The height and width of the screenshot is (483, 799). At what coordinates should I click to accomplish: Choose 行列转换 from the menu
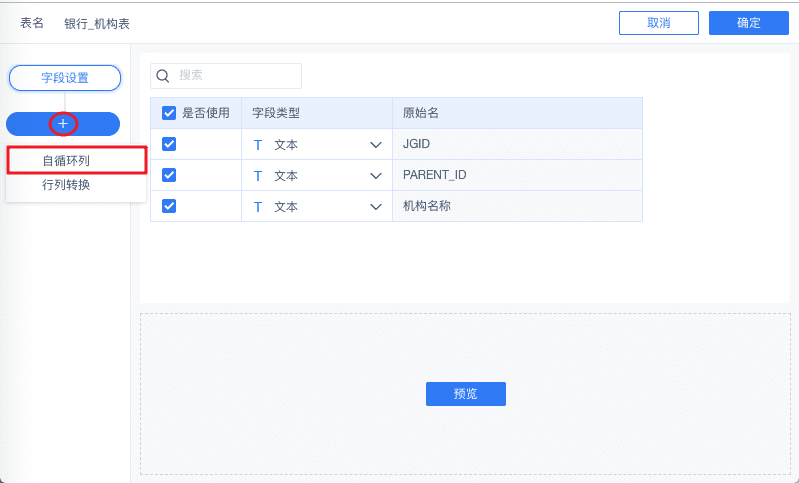click(x=66, y=185)
